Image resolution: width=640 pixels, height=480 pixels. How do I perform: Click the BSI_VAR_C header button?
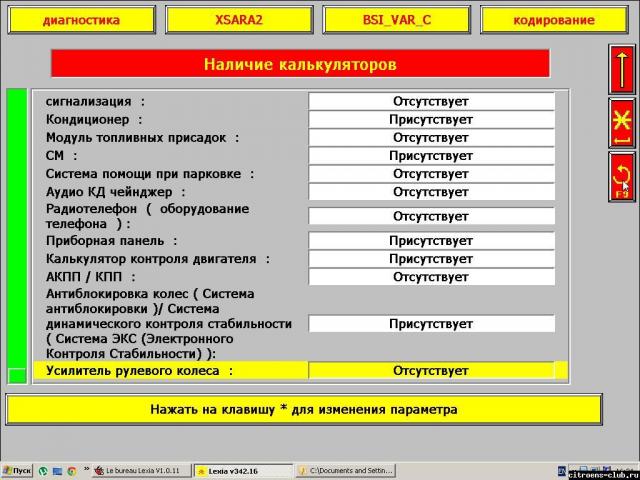point(397,20)
